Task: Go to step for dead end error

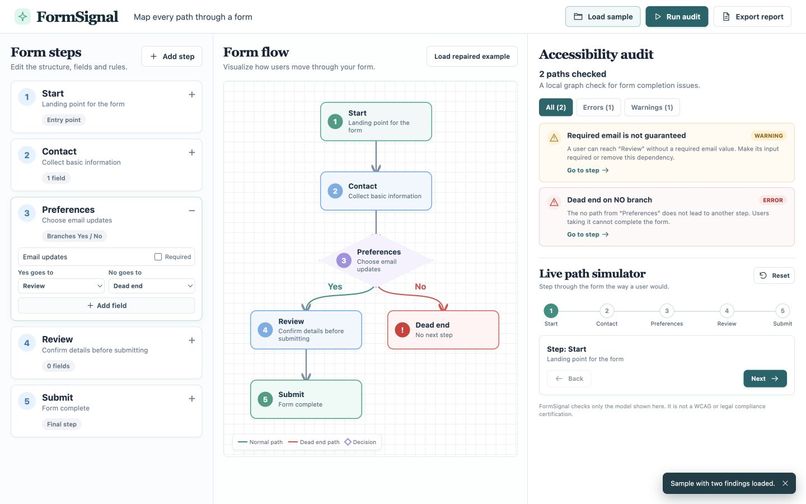Action: (588, 235)
